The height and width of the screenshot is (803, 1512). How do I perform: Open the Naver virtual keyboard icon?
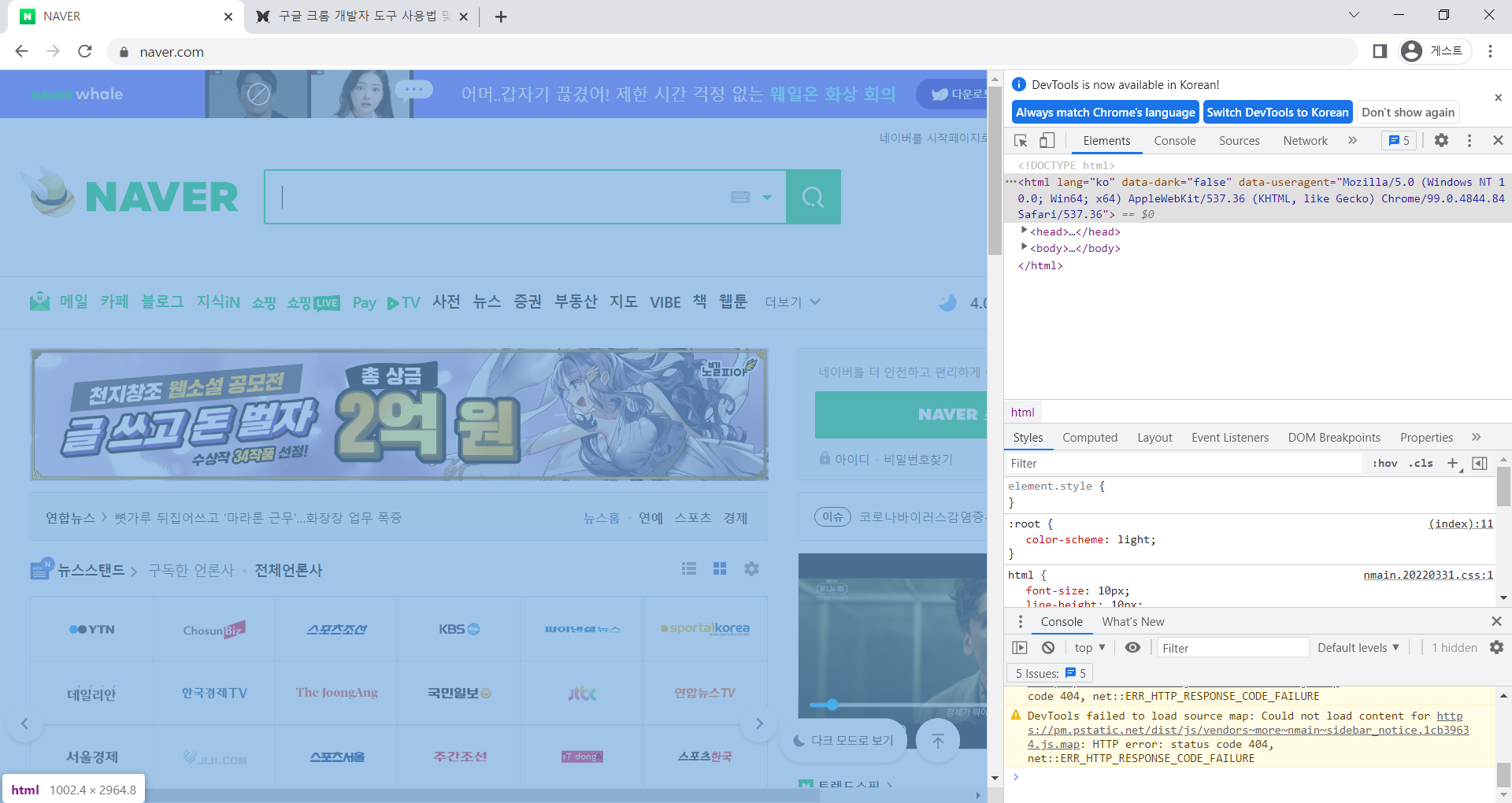740,197
